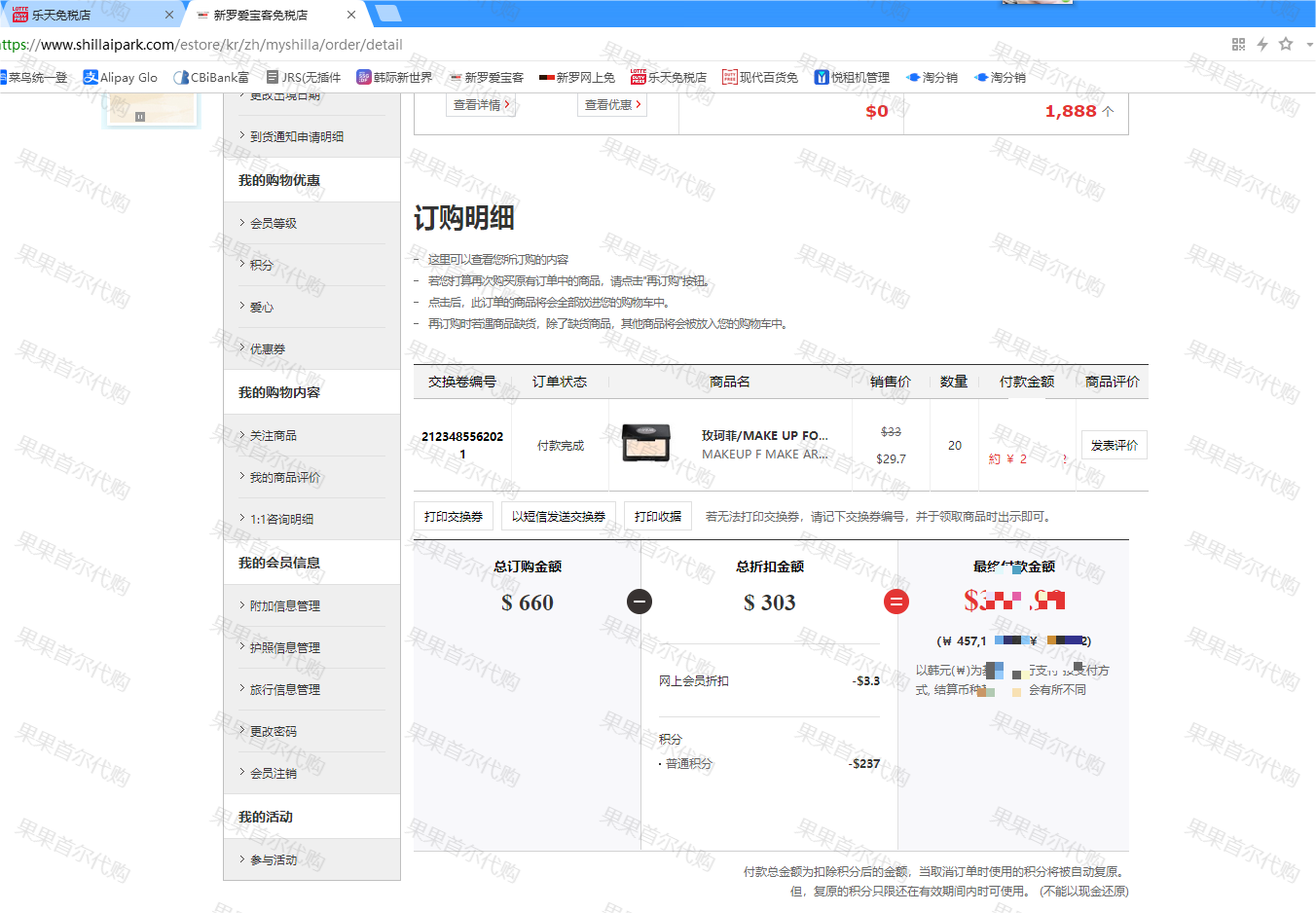This screenshot has height=913, width=1316.
Task: Select the 新罗爱宝客免税店 browser tab
Action: click(x=277, y=15)
